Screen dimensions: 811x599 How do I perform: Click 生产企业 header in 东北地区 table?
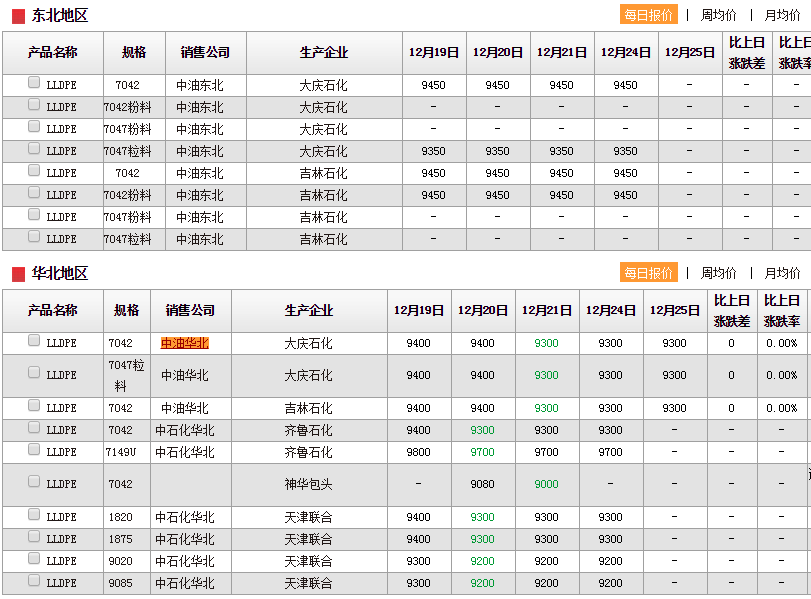pos(324,52)
